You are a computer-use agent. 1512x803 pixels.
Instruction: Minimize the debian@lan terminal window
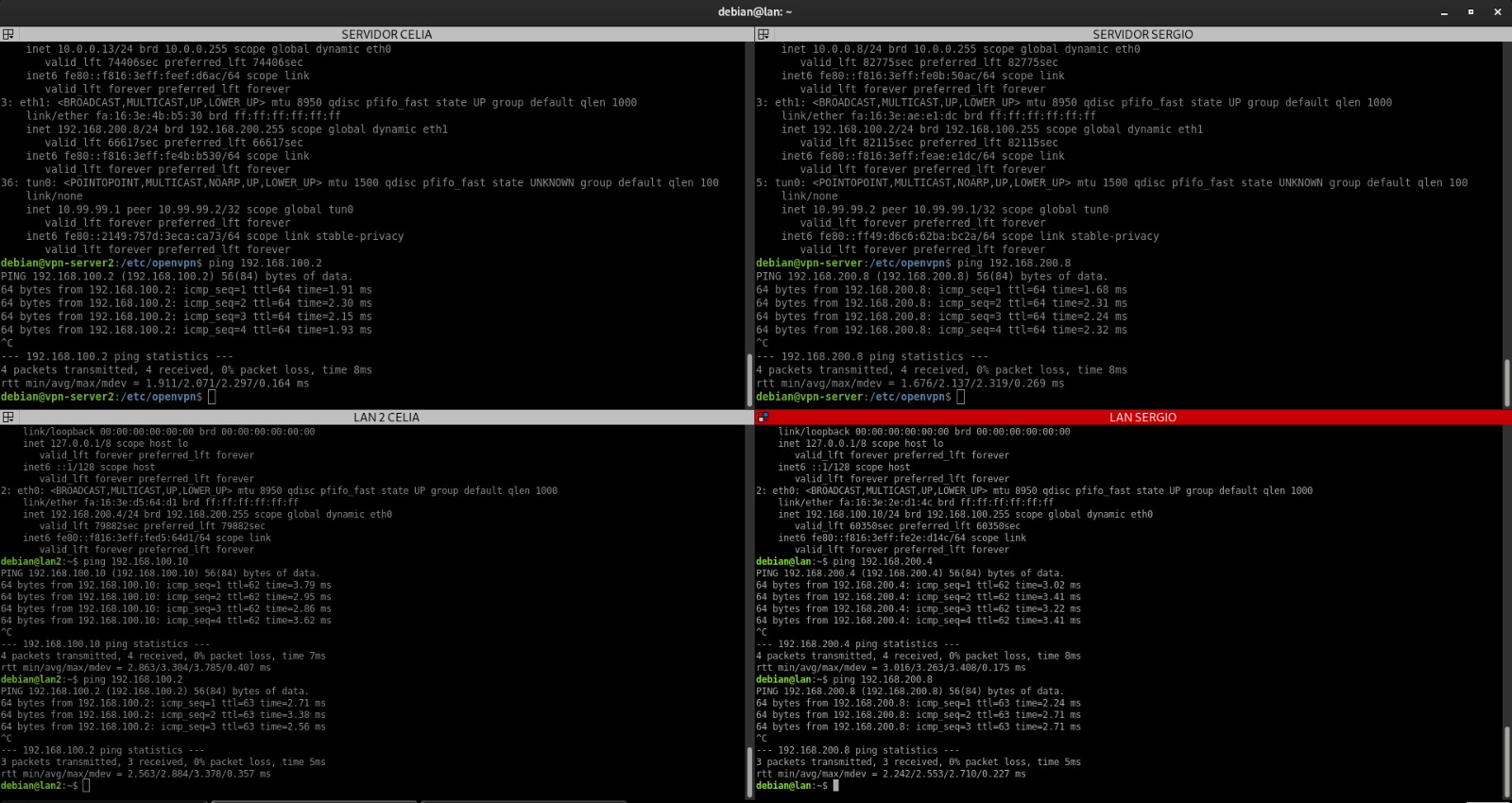coord(1444,12)
